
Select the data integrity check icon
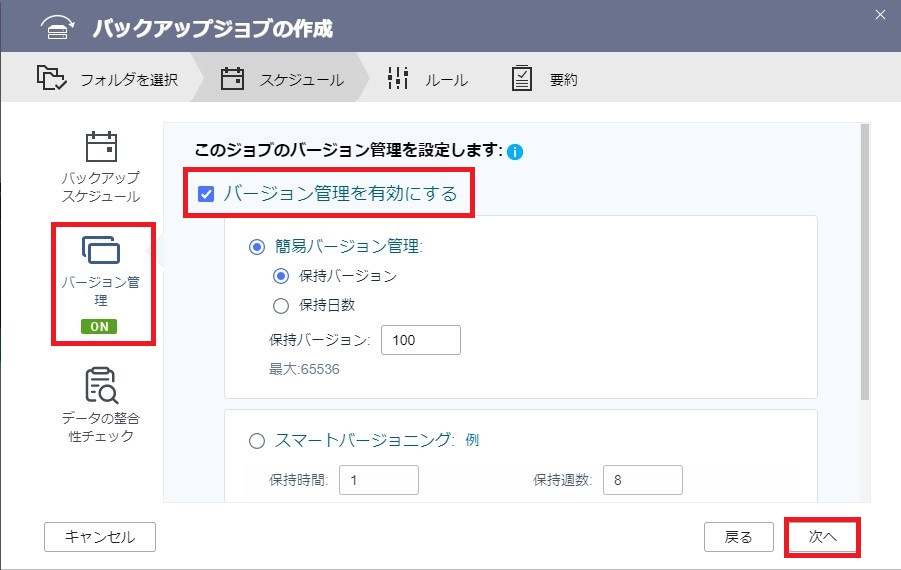point(101,386)
